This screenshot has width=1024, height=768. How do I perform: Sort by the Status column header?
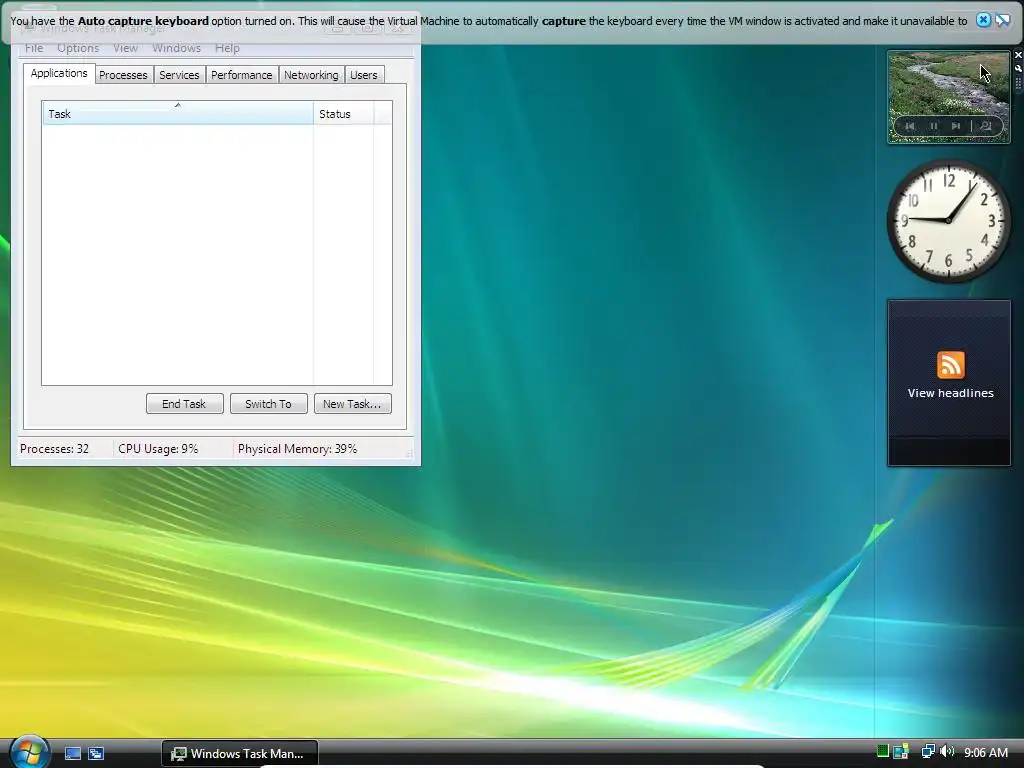tap(344, 114)
